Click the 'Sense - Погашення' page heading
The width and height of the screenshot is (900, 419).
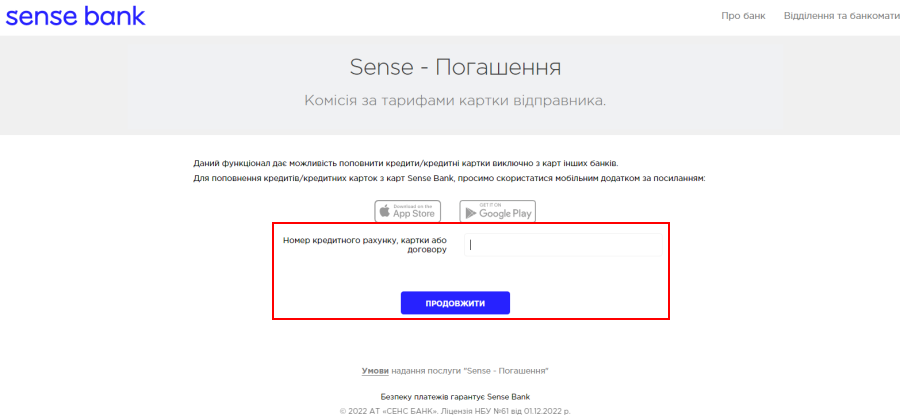[x=455, y=68]
